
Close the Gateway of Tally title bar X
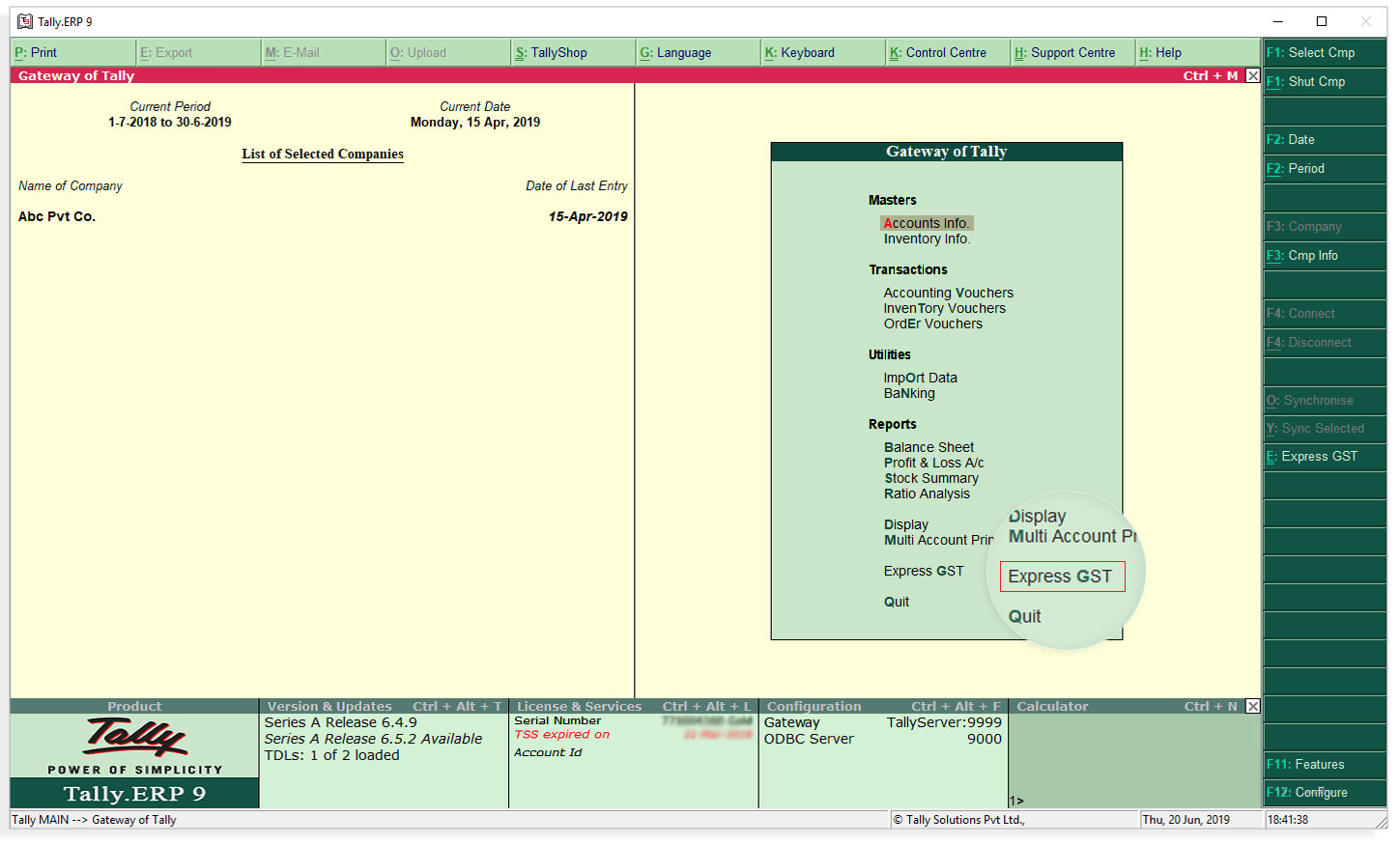pyautogui.click(x=1252, y=75)
